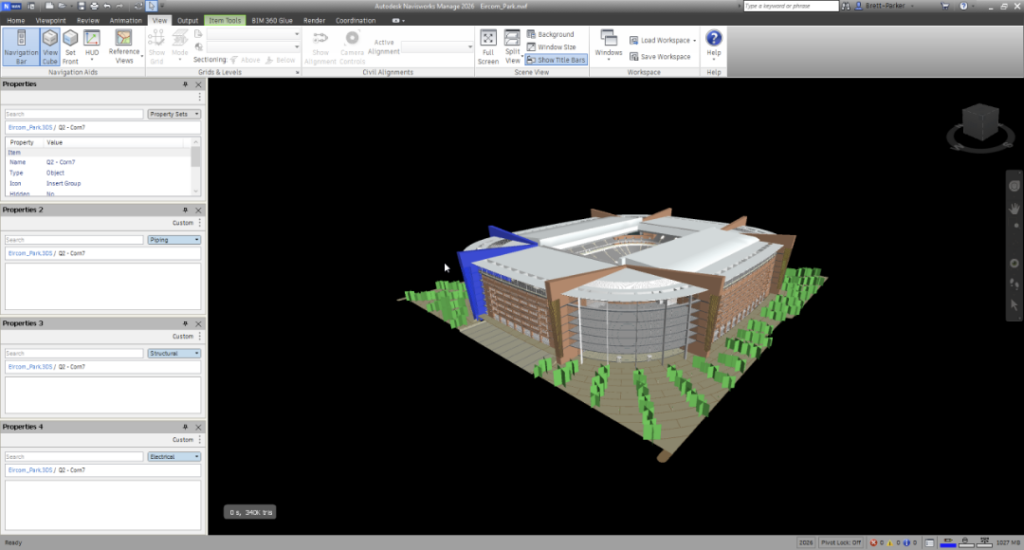Viewport: 1024px width, 550px height.
Task: Pin the Properties 3 panel
Action: [185, 324]
